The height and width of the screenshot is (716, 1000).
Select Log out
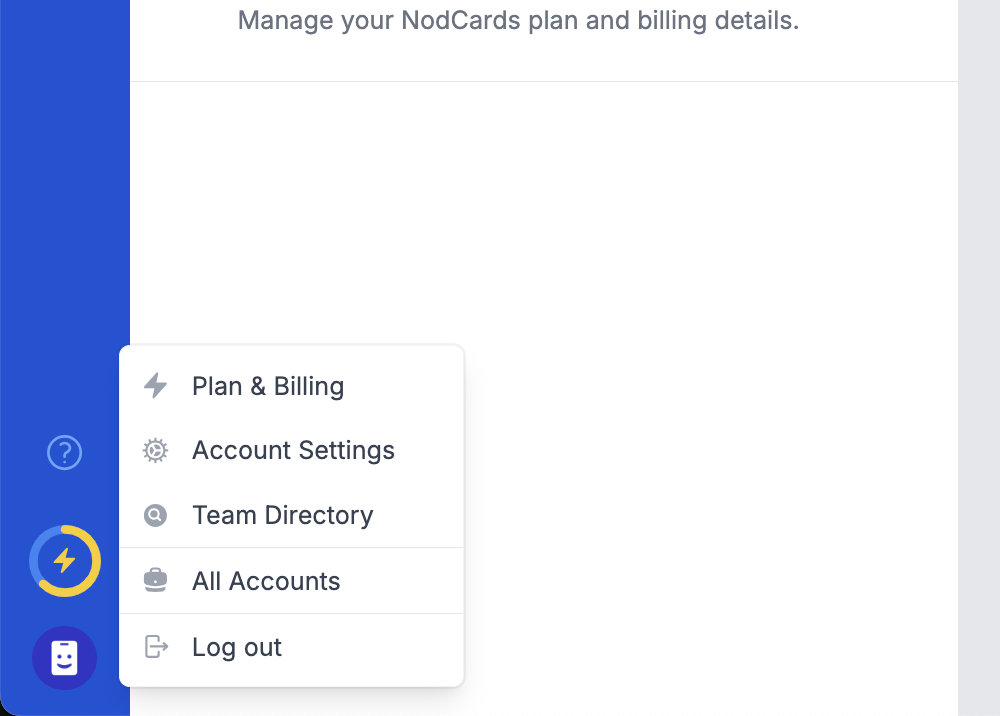(291, 647)
